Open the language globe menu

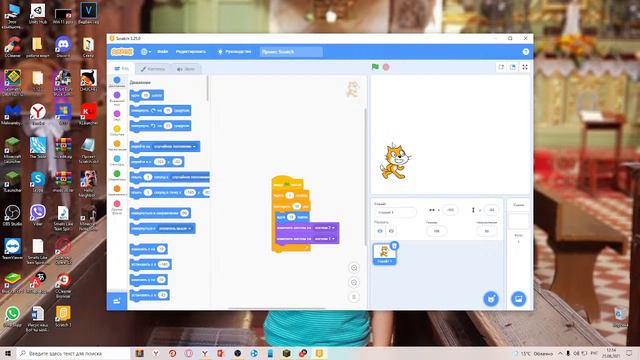pyautogui.click(x=145, y=52)
